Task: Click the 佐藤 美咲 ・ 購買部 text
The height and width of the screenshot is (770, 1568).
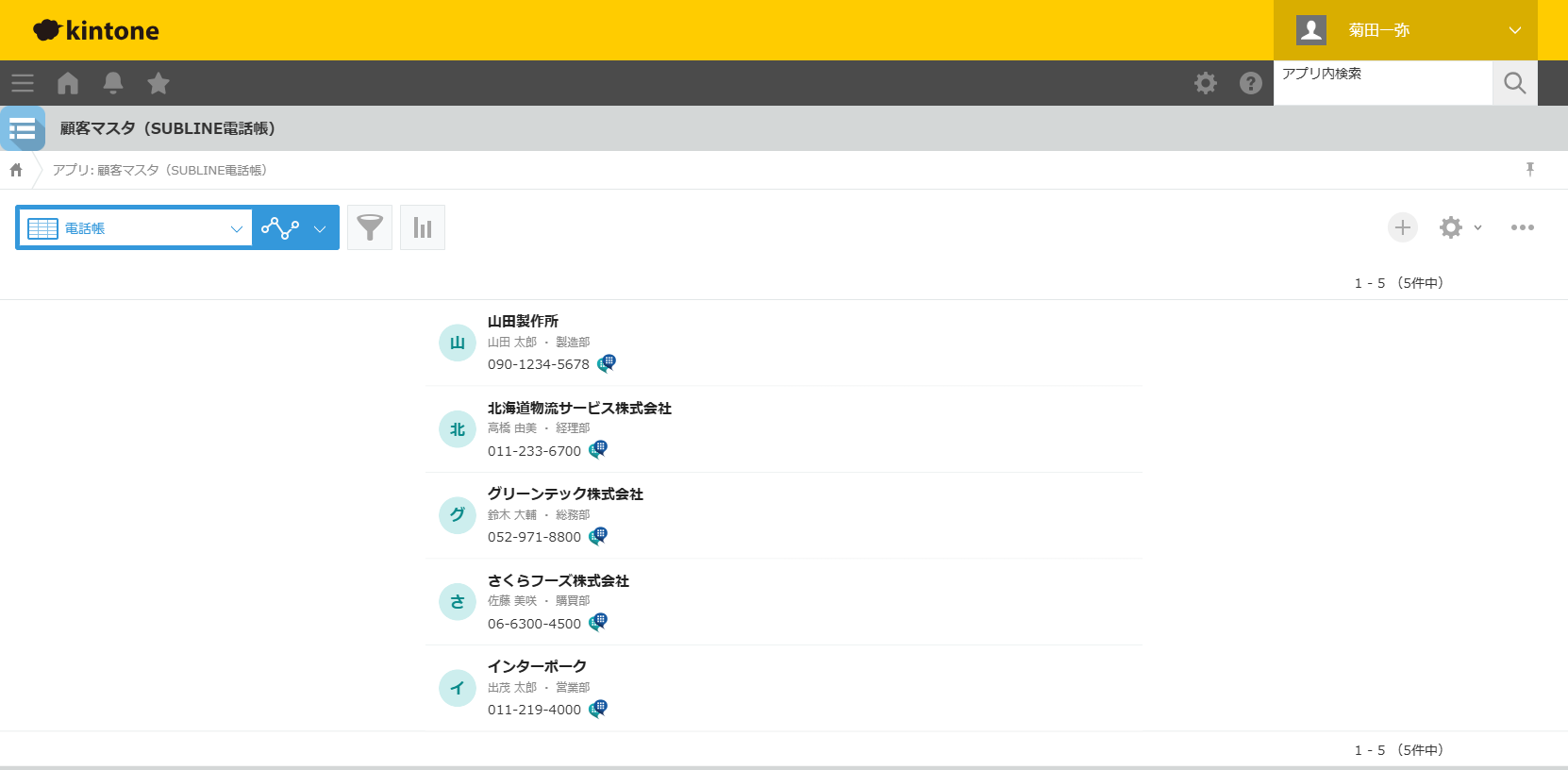Action: pyautogui.click(x=539, y=600)
